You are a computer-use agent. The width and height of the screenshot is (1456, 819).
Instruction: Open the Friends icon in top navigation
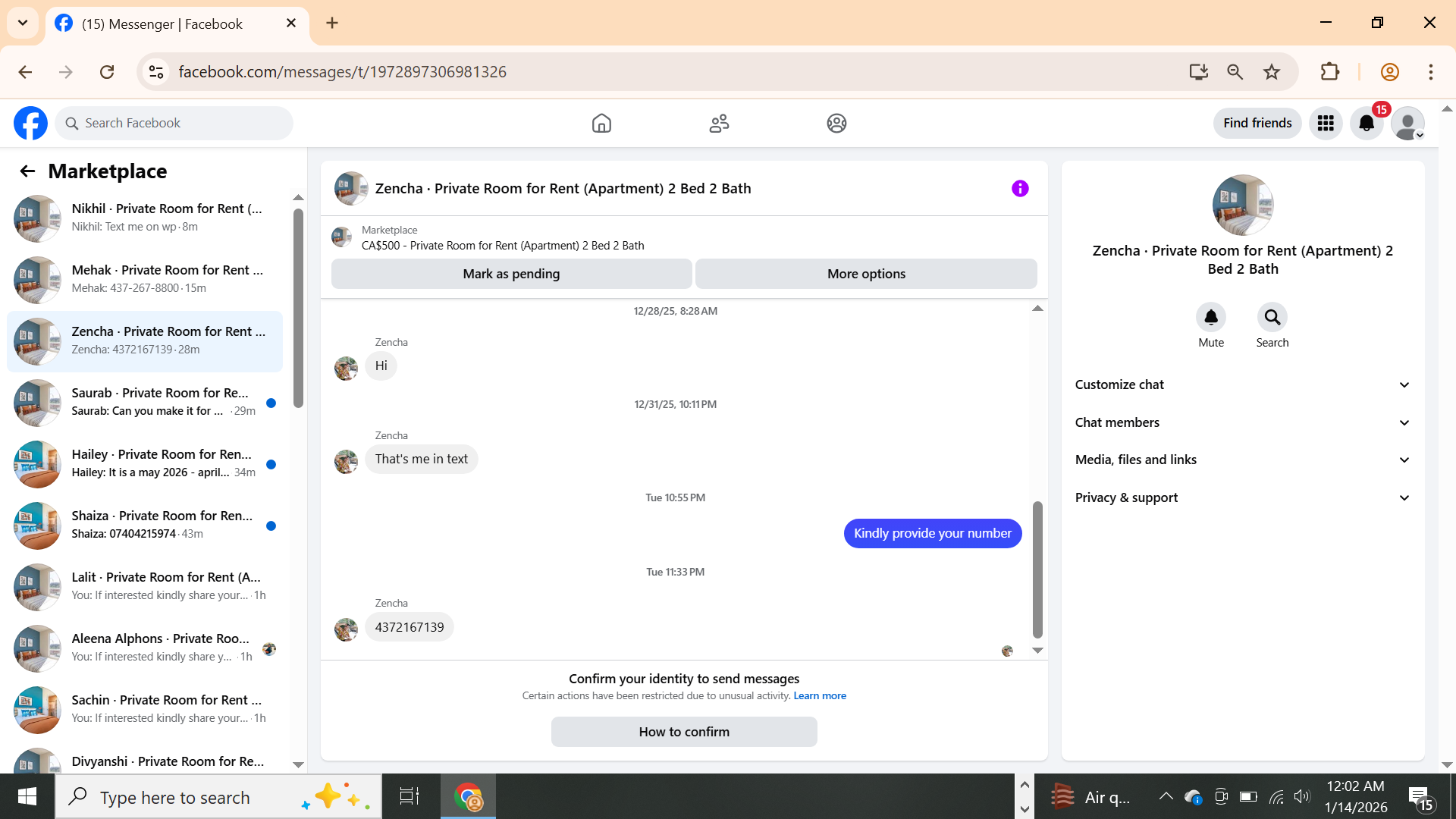click(x=719, y=123)
